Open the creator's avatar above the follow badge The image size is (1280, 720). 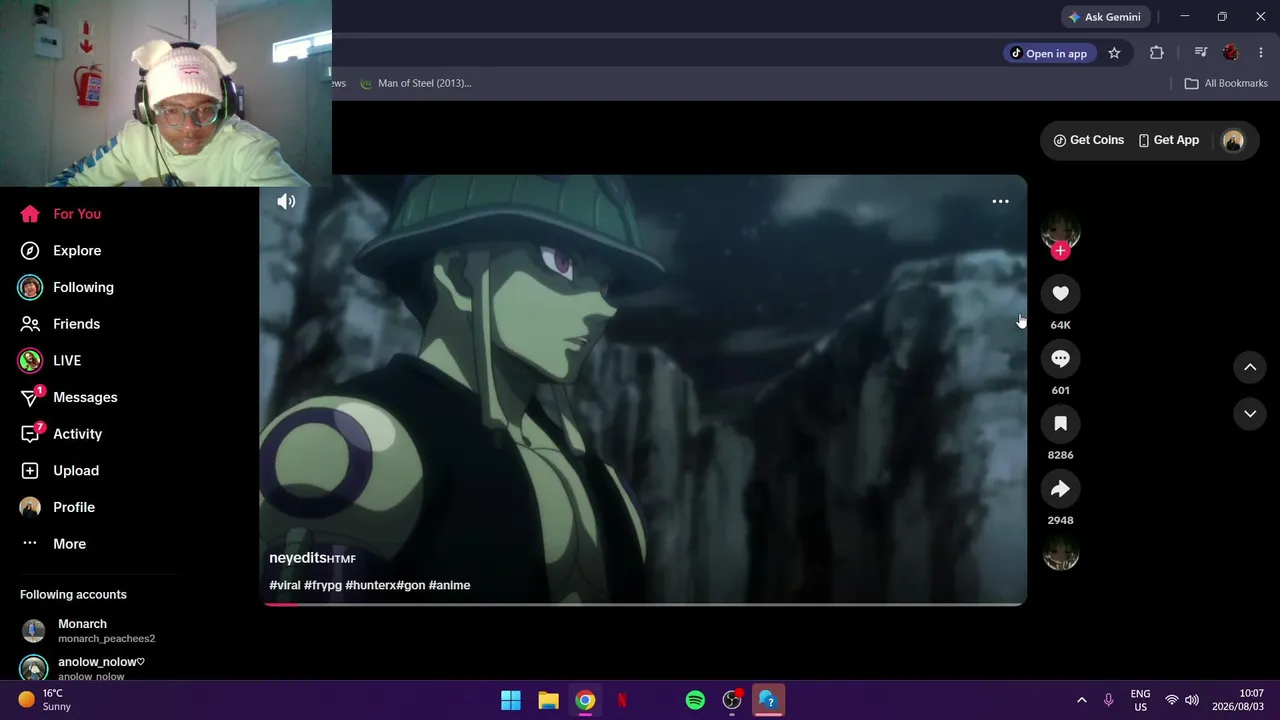tap(1061, 230)
